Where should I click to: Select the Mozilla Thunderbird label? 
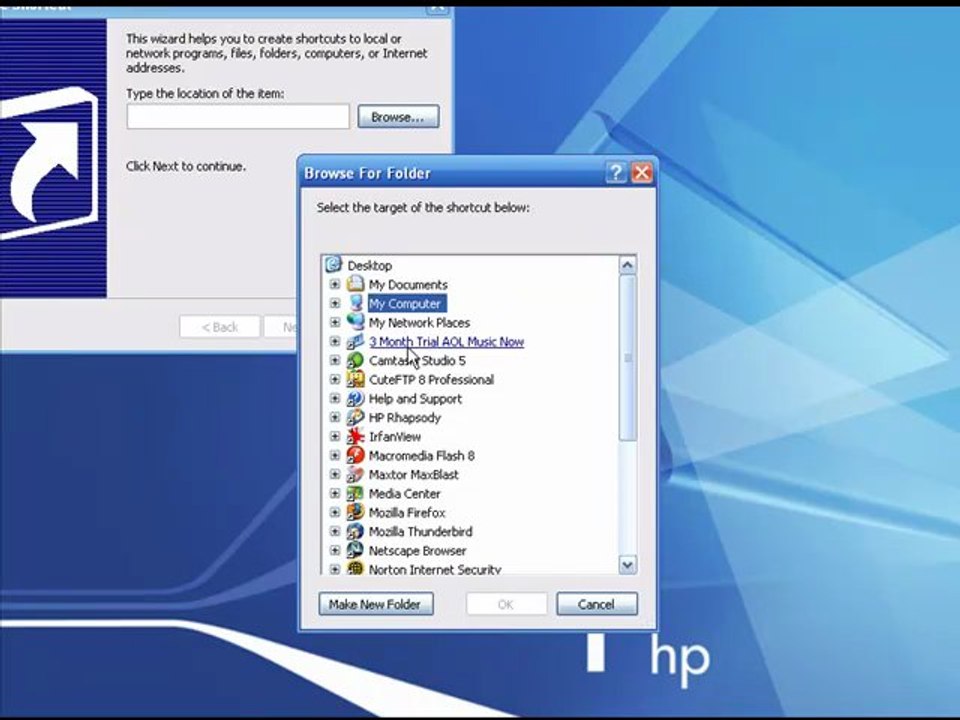coord(420,531)
